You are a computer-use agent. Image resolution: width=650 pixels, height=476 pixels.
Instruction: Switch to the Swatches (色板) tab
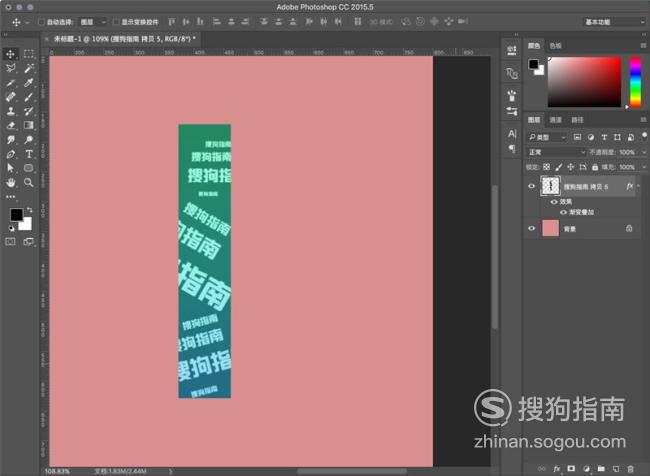555,46
